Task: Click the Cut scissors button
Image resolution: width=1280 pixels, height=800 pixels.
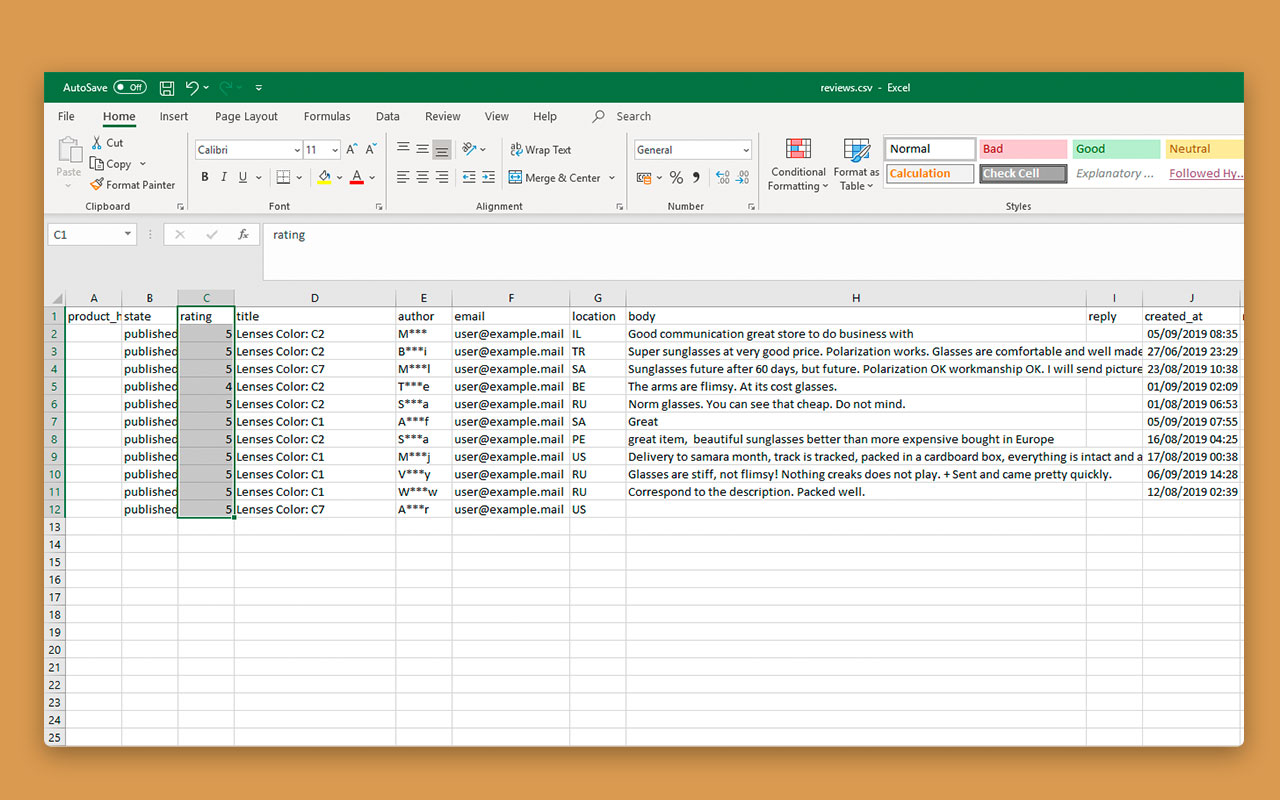Action: click(x=107, y=143)
